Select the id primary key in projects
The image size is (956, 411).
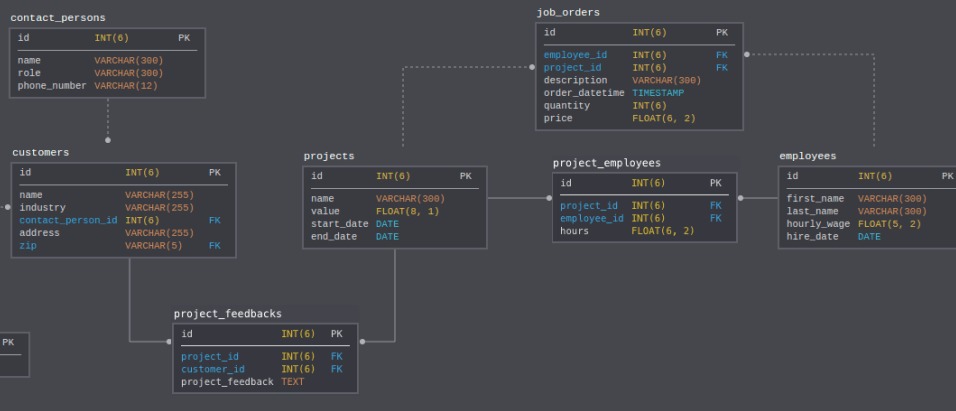(317, 177)
